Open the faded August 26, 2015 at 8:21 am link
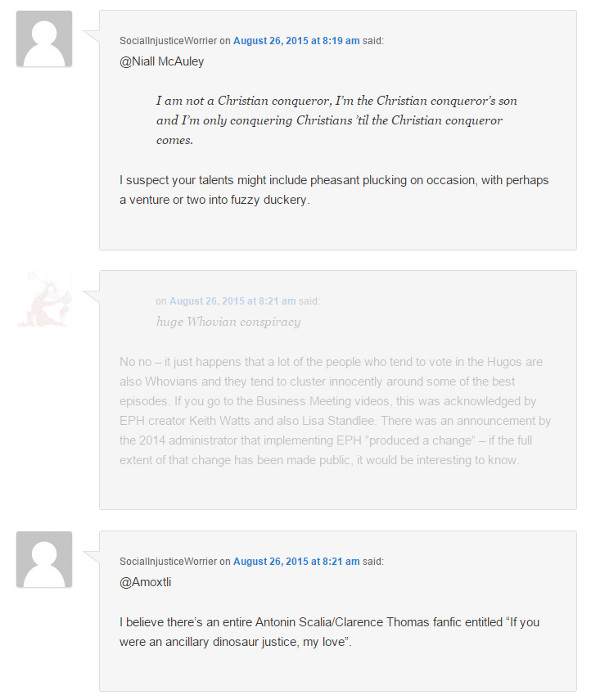Image resolution: width=600 pixels, height=700 pixels. click(x=232, y=301)
